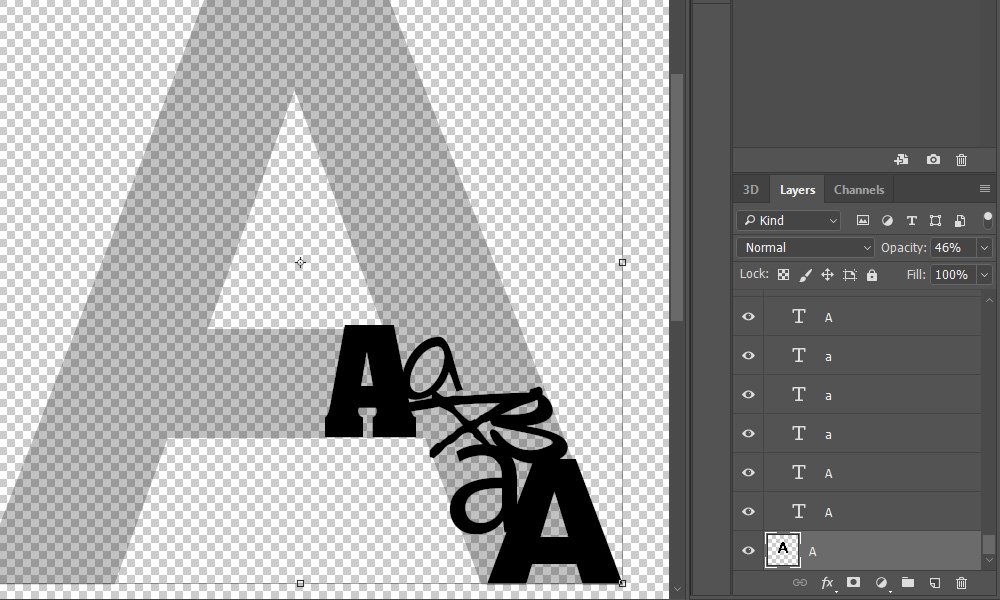
Task: Click transform reference point crosshair on canvas
Action: [300, 263]
